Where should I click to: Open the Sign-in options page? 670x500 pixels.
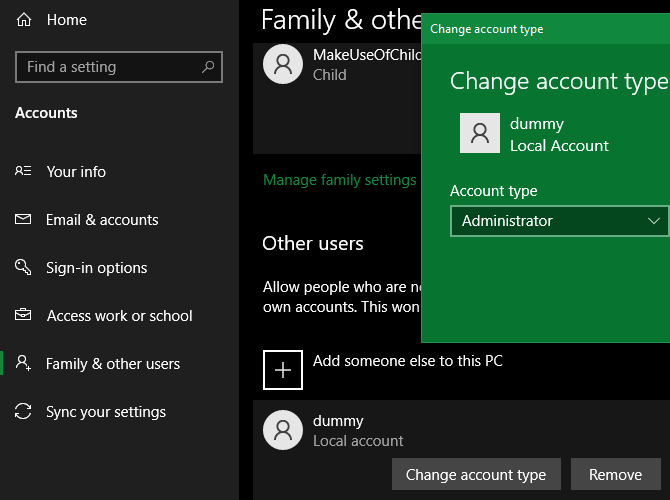click(96, 268)
